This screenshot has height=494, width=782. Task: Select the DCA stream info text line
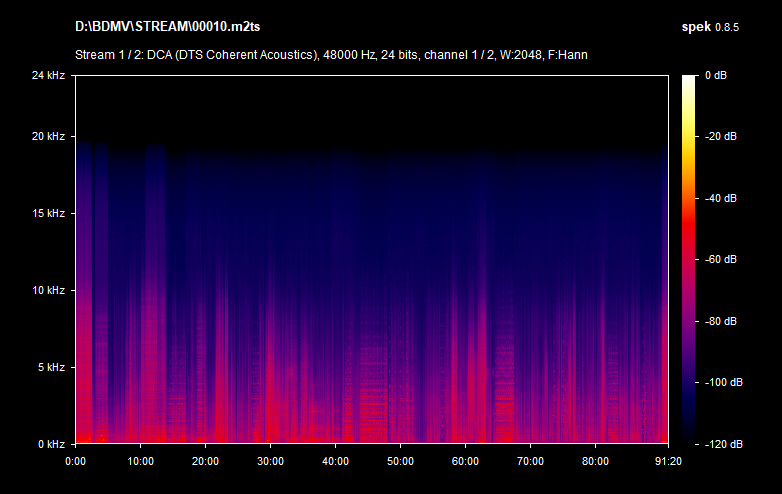click(x=330, y=54)
